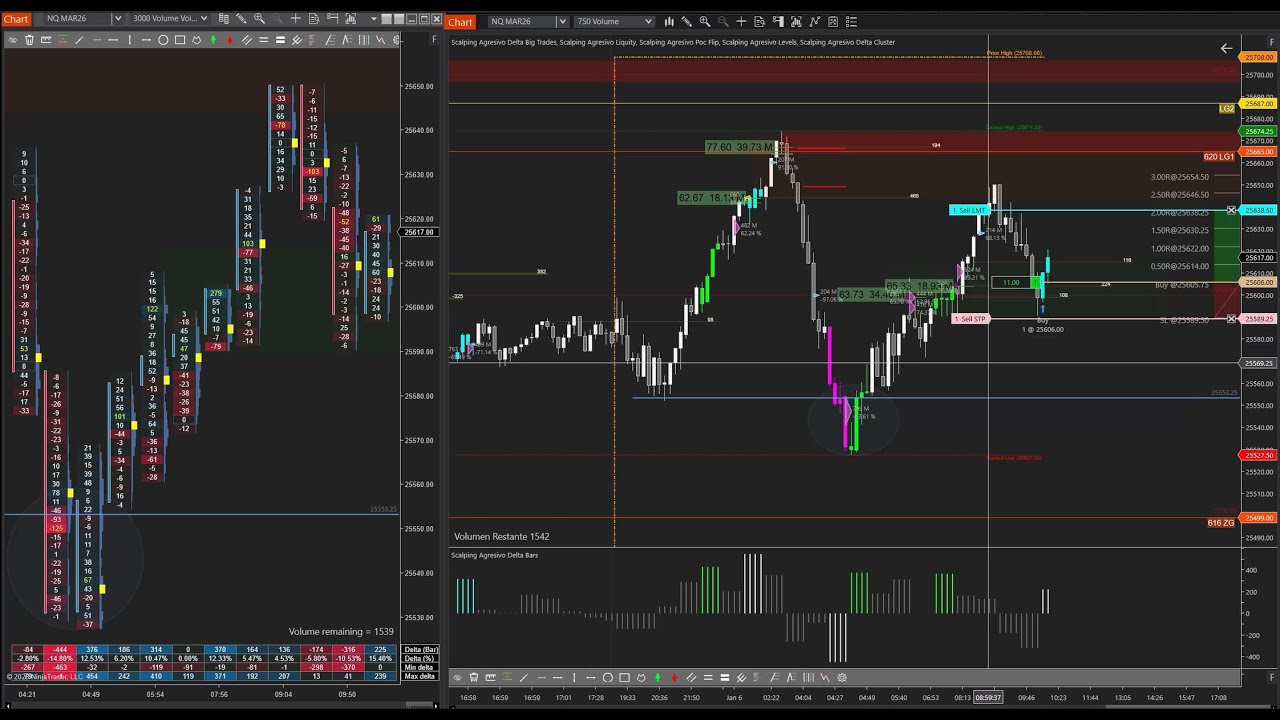
Task: Open Data Box in left chart toolbar
Action: (314, 19)
